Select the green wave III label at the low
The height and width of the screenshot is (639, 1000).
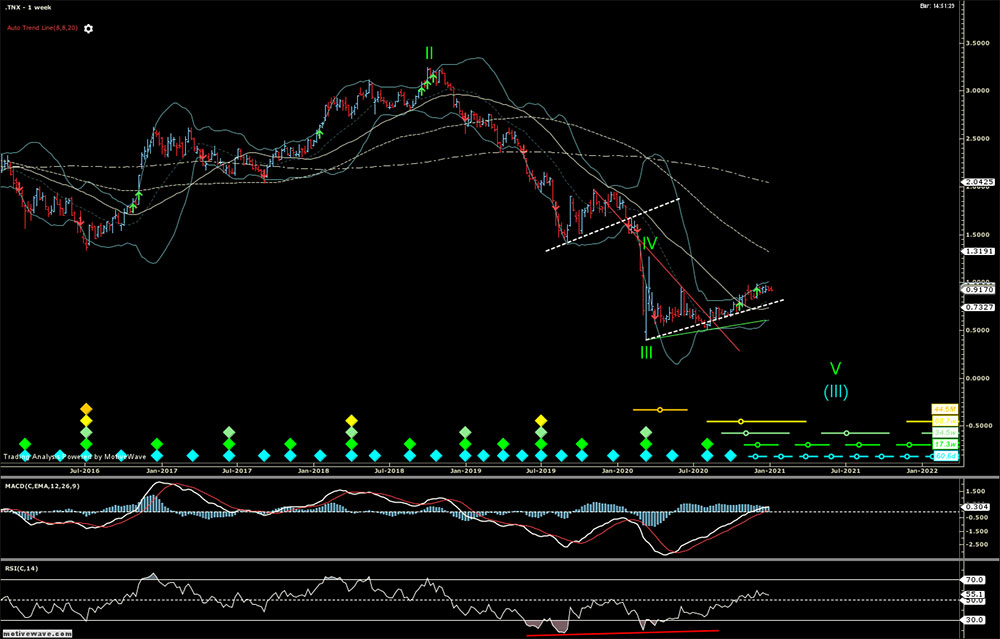tap(646, 352)
